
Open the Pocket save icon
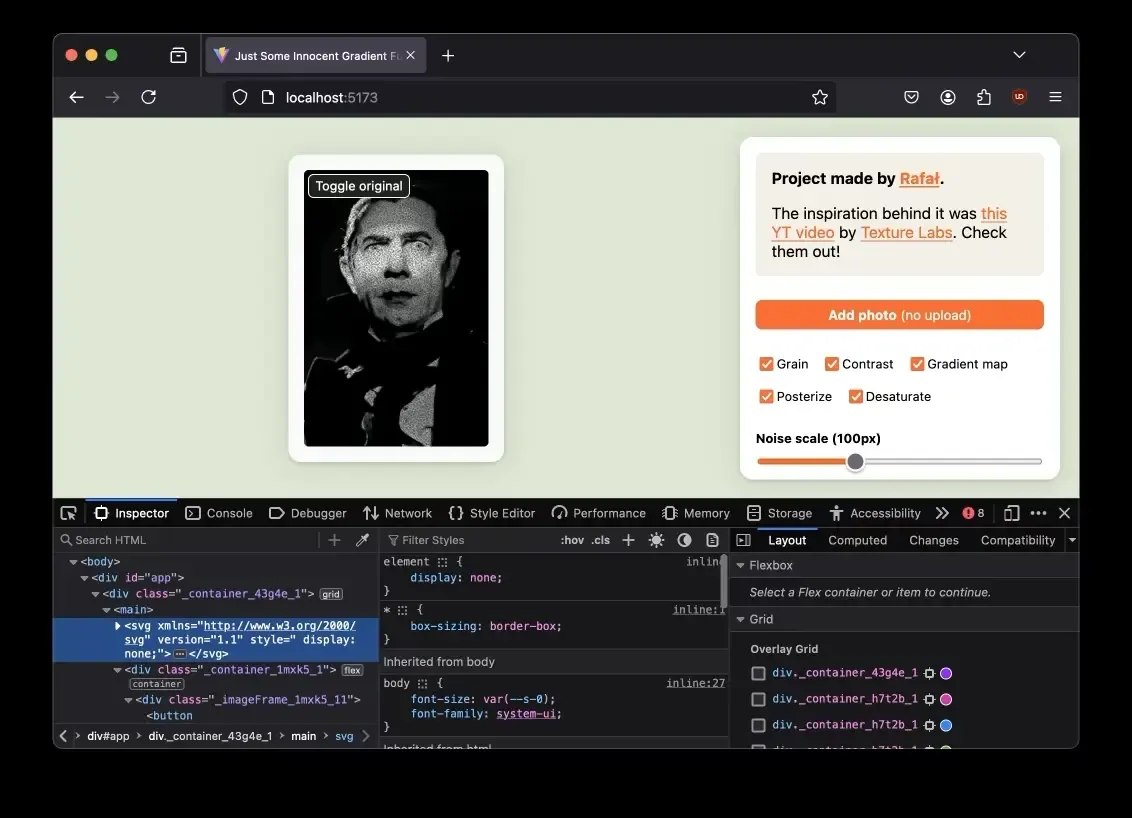pyautogui.click(x=911, y=97)
